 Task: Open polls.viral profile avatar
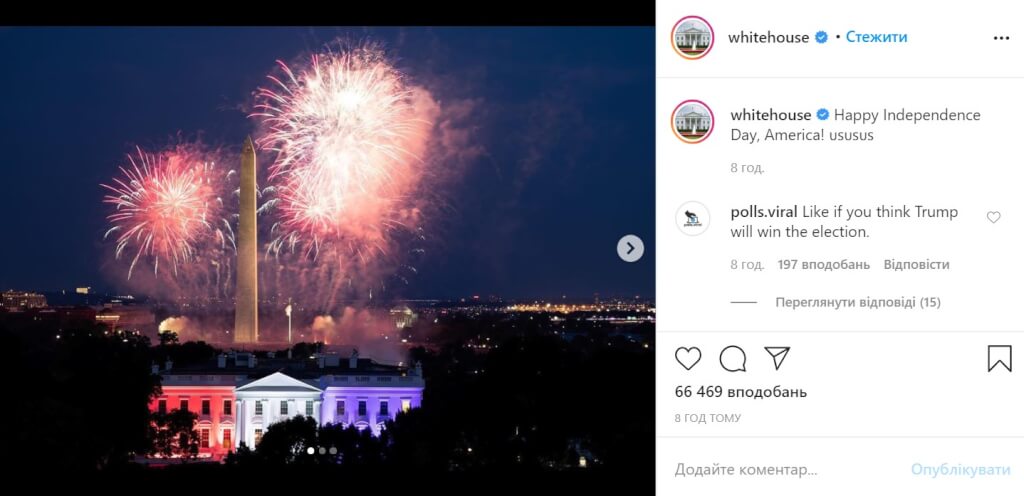(692, 219)
